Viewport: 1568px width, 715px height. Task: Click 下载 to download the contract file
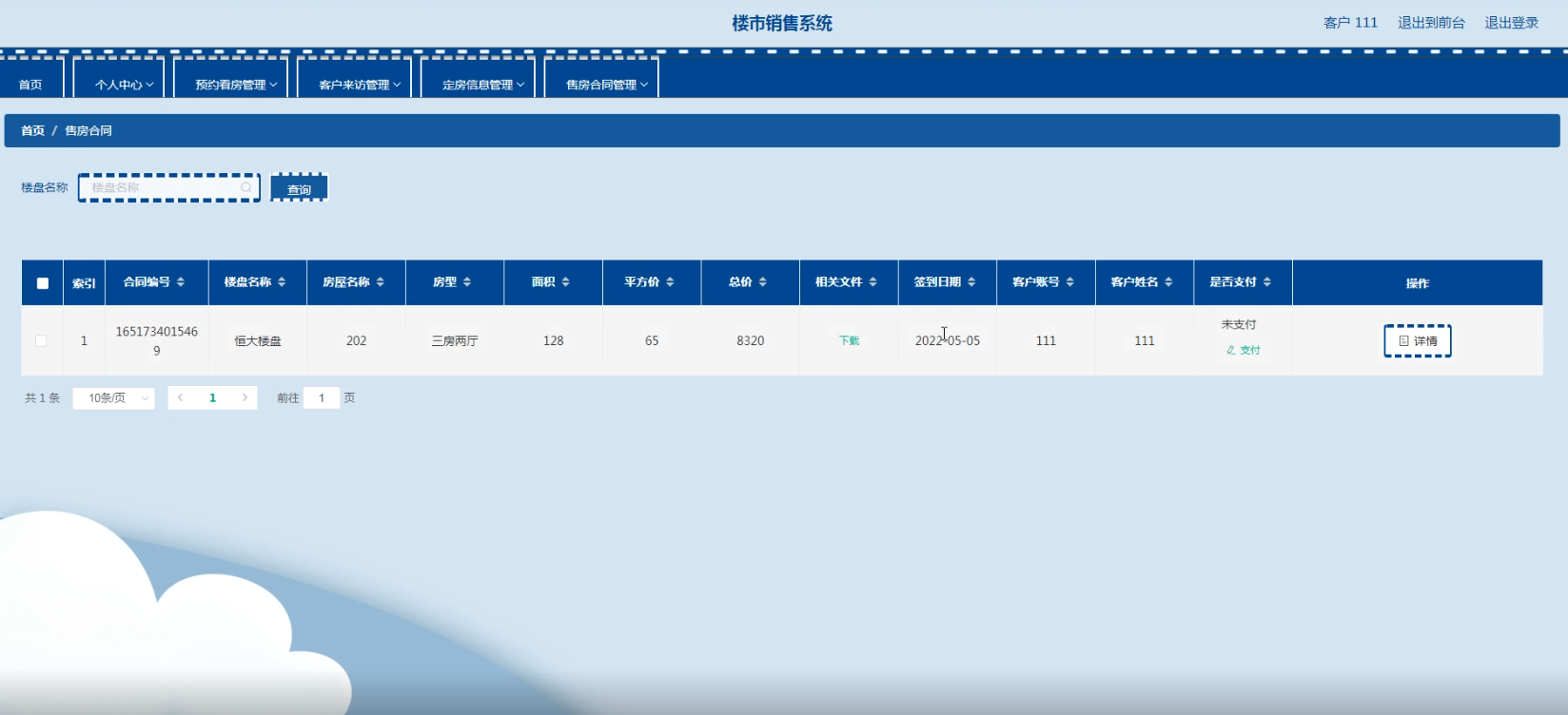click(x=849, y=340)
